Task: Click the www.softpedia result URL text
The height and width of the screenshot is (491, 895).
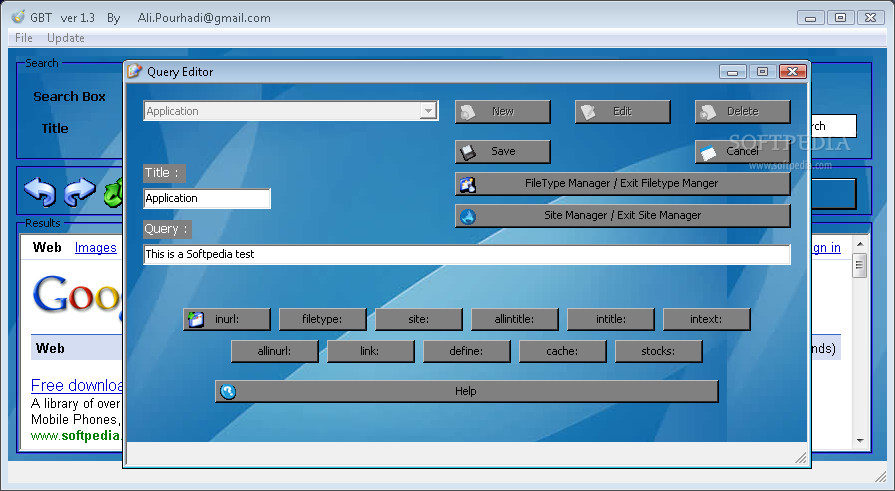Action: pyautogui.click(x=76, y=436)
